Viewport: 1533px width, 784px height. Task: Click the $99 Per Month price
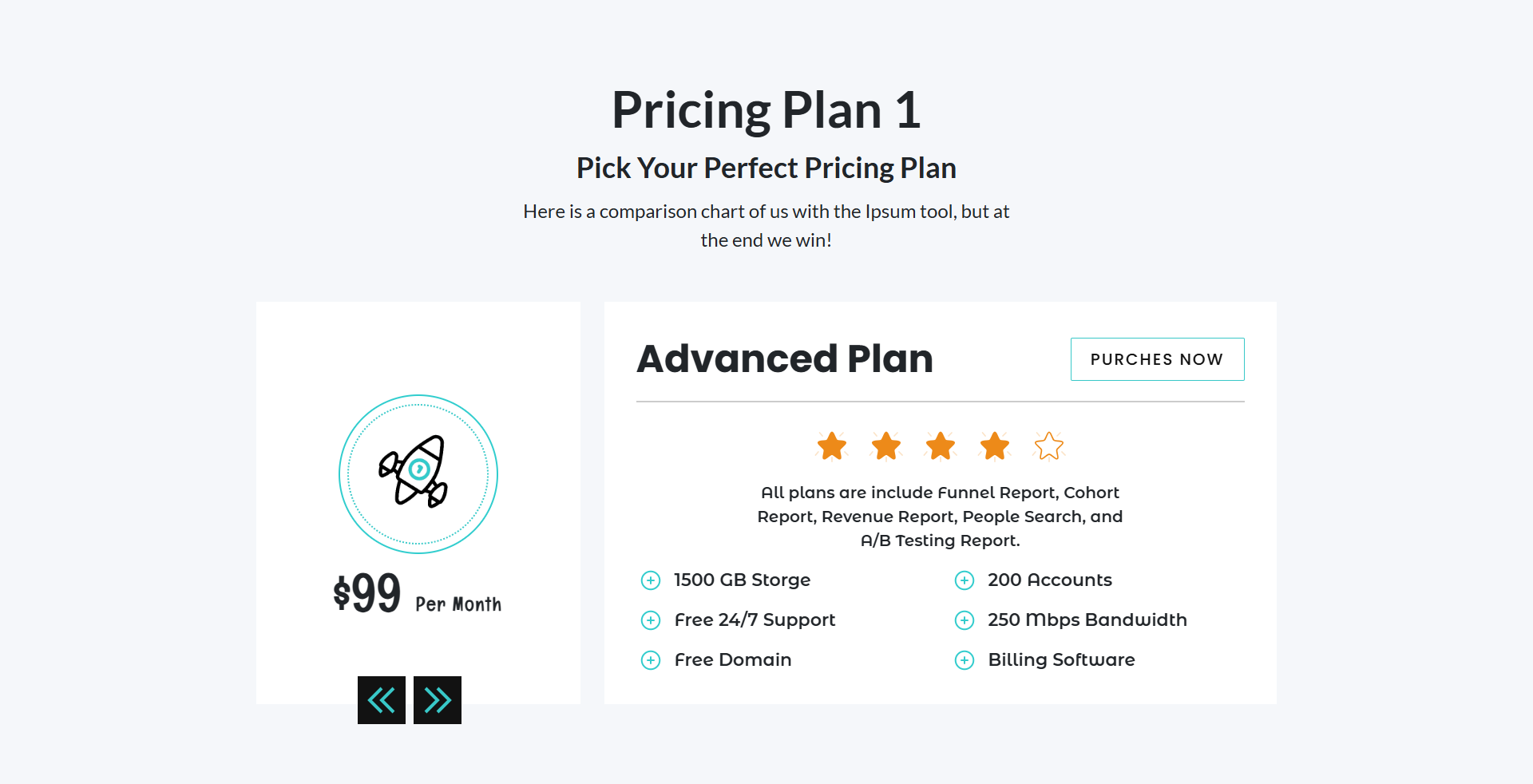pos(418,594)
